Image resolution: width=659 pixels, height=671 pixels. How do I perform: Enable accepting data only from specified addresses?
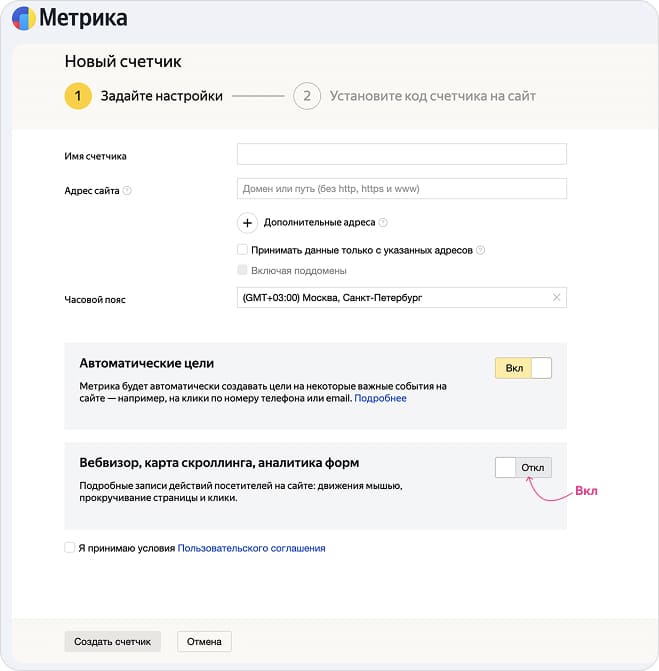(x=242, y=250)
